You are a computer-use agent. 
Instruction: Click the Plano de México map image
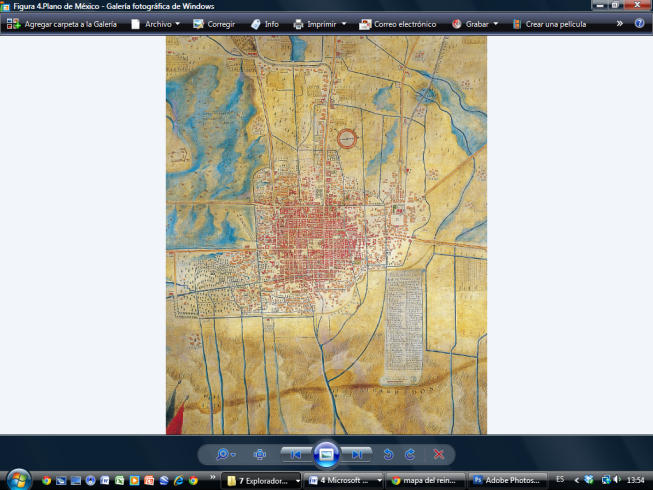pyautogui.click(x=326, y=235)
